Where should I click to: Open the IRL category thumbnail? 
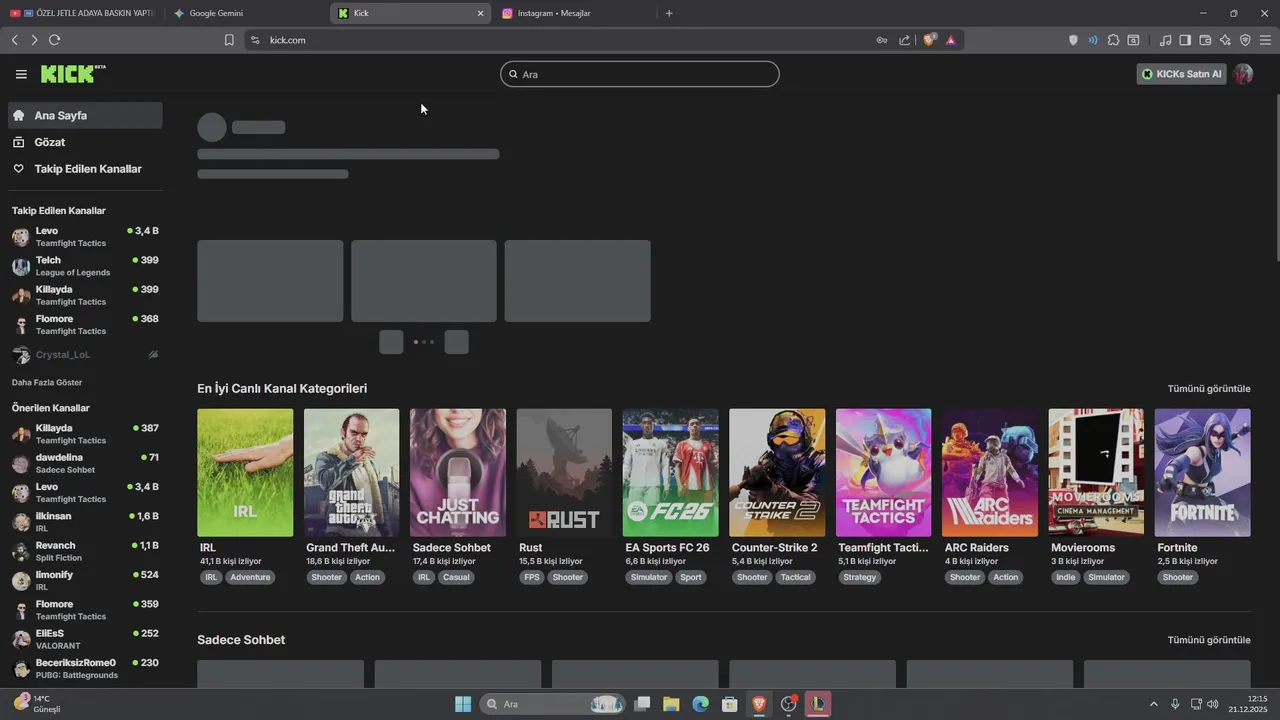245,472
